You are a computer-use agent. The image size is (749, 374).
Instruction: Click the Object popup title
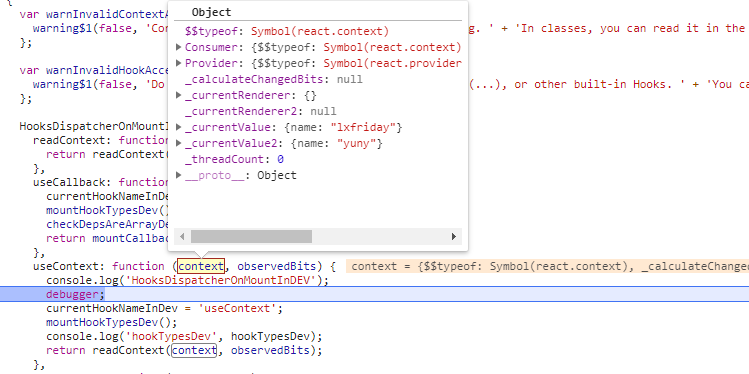pyautogui.click(x=211, y=12)
